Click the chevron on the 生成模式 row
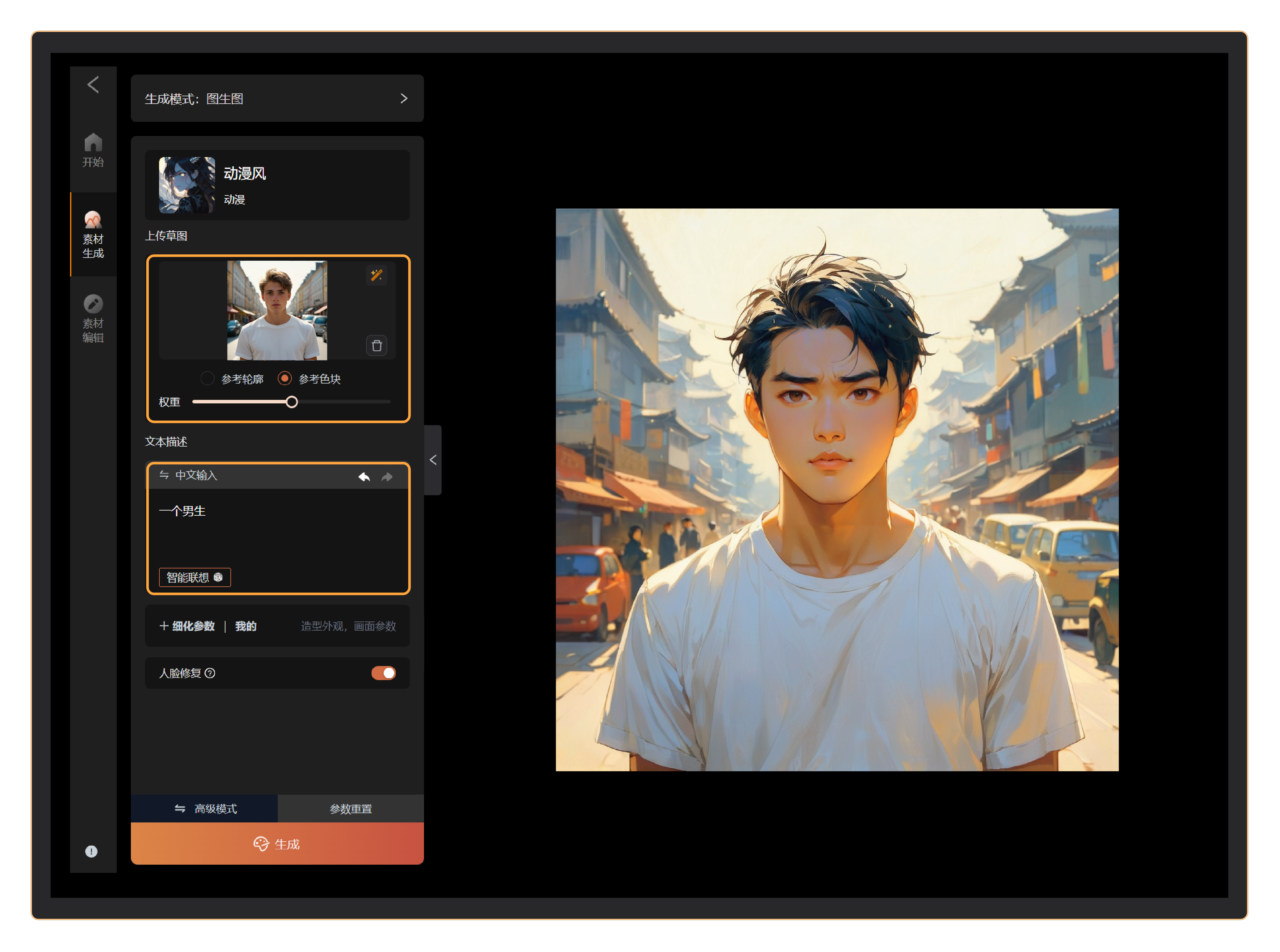Viewport: 1280px width, 952px height. coord(404,99)
